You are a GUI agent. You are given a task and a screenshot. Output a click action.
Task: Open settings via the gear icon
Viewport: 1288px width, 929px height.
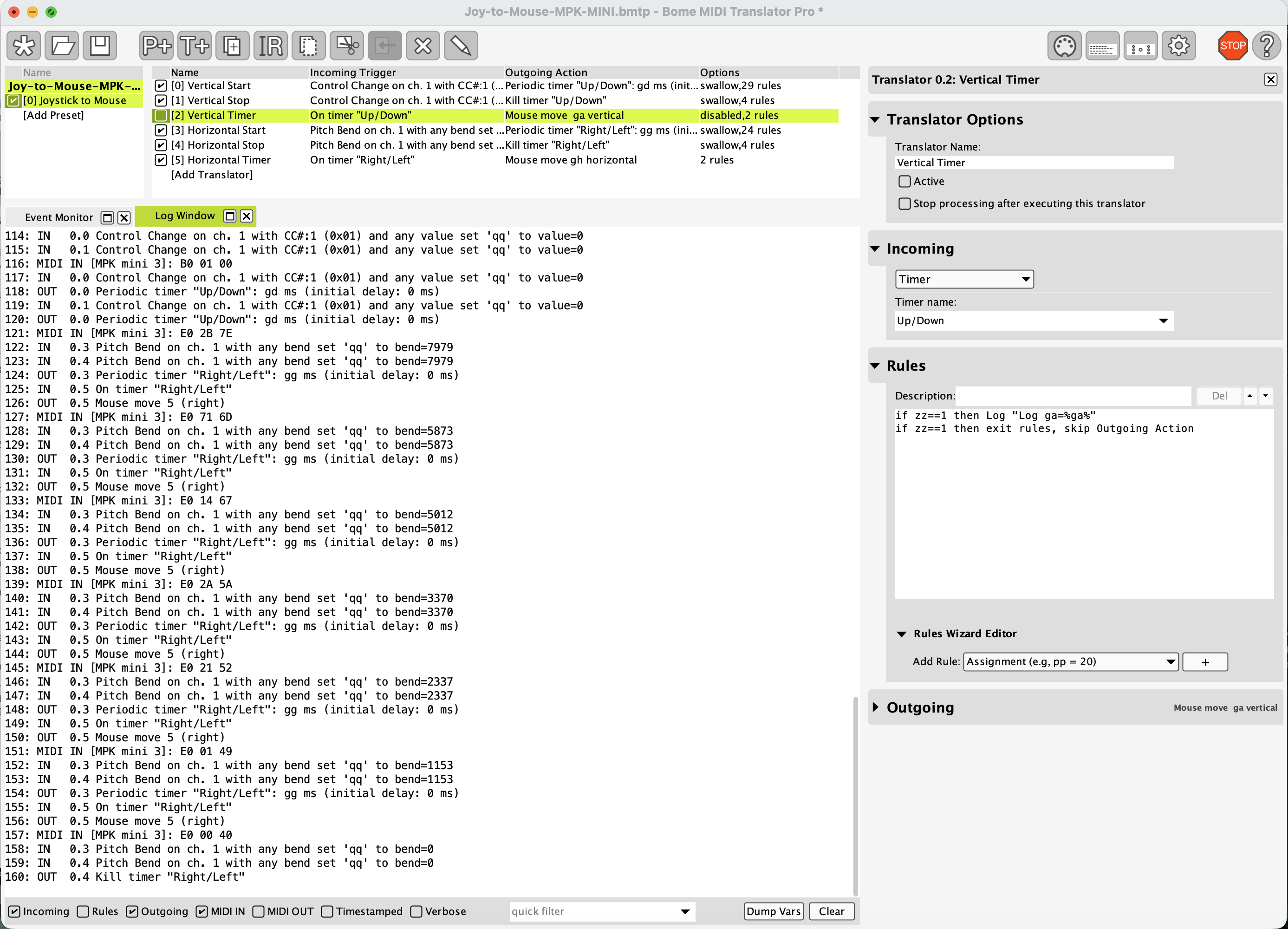point(1178,46)
